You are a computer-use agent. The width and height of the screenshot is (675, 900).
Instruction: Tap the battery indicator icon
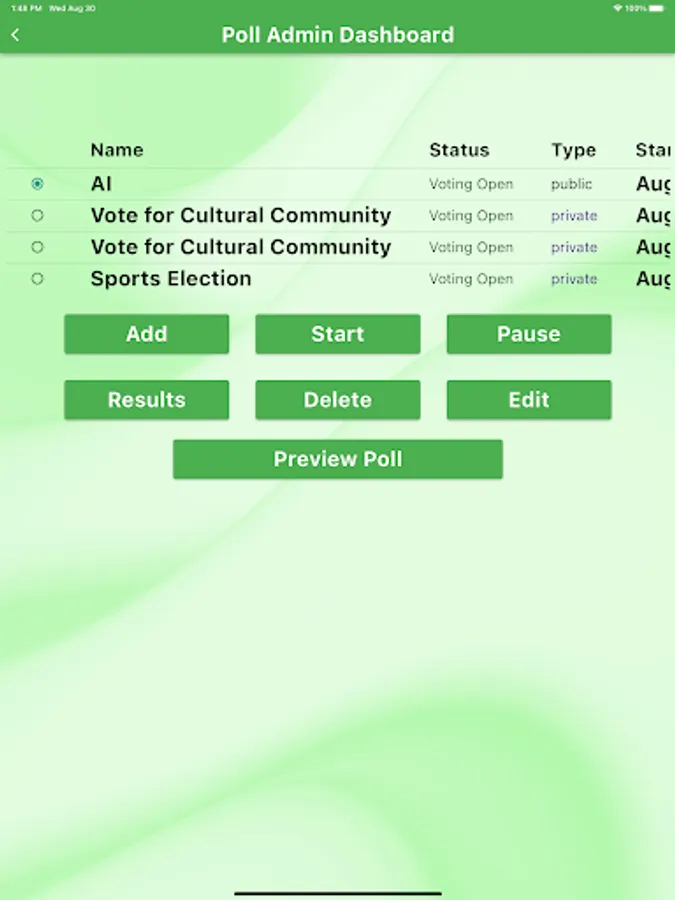pos(657,7)
